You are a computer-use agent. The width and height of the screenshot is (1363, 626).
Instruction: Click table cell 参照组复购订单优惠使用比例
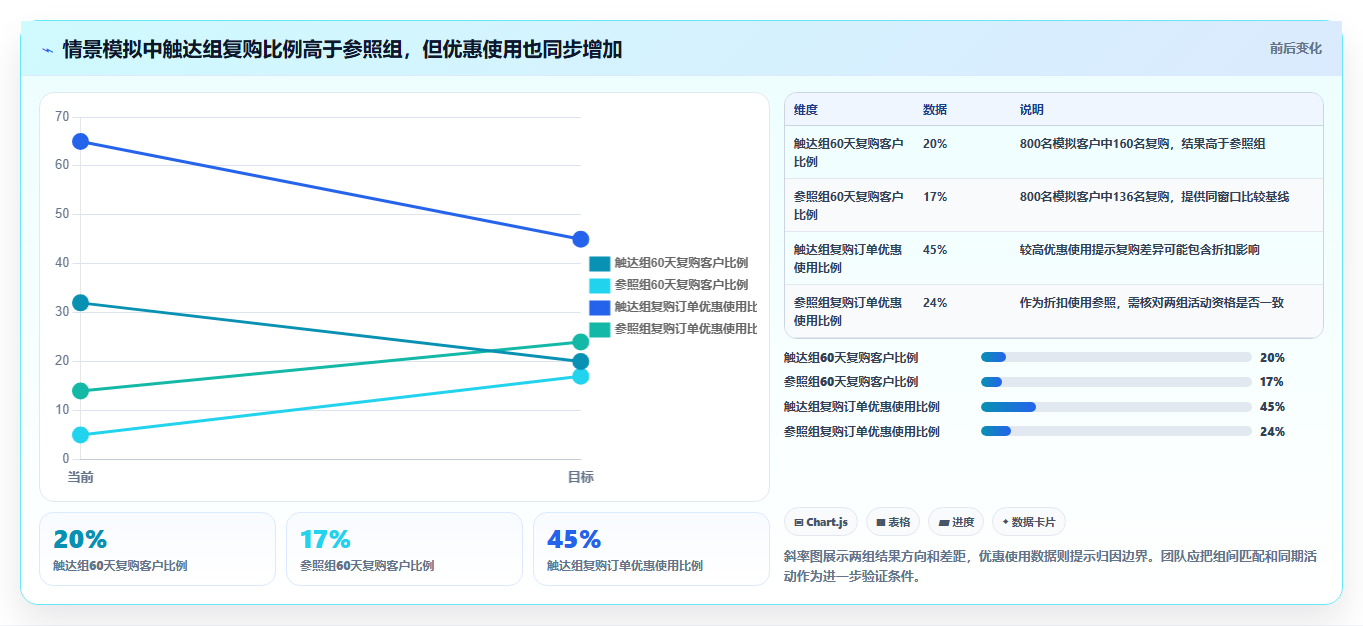[x=848, y=311]
